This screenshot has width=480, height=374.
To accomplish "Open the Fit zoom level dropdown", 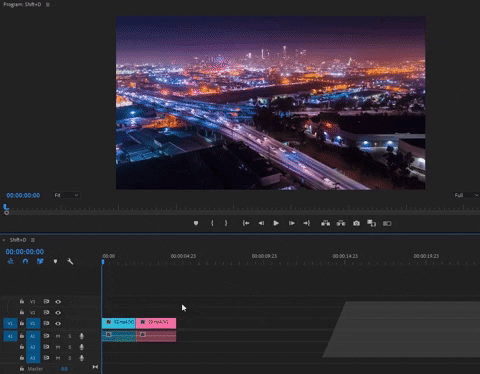I will 66,195.
